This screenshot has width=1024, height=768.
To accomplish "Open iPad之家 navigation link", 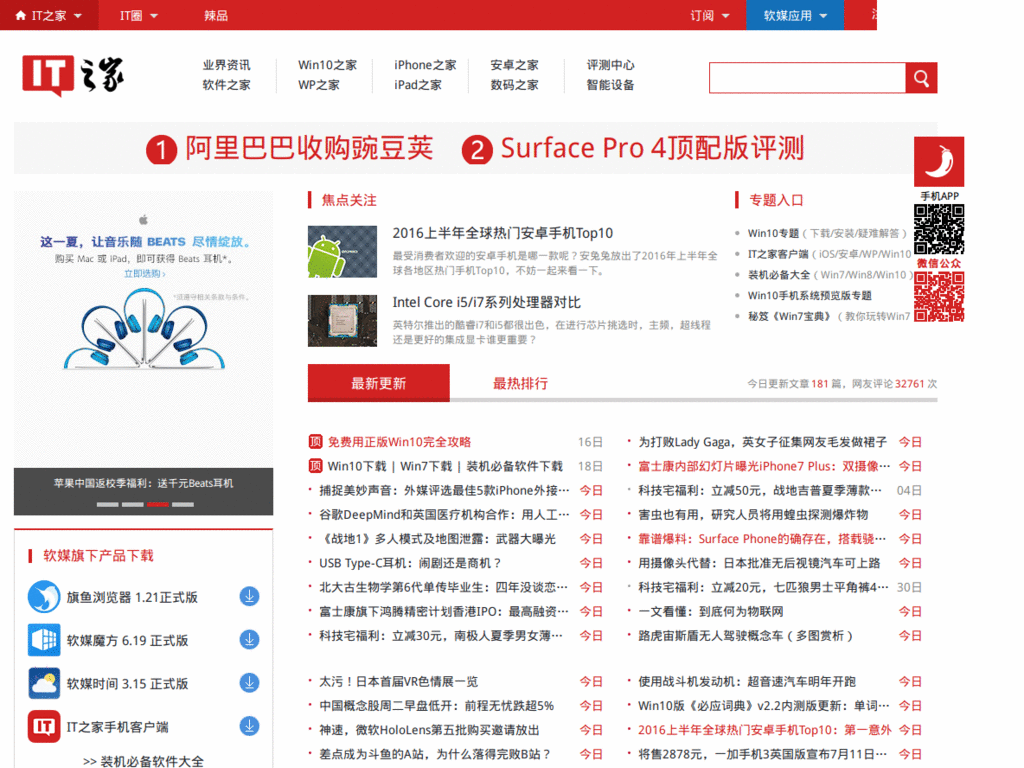I will (418, 85).
